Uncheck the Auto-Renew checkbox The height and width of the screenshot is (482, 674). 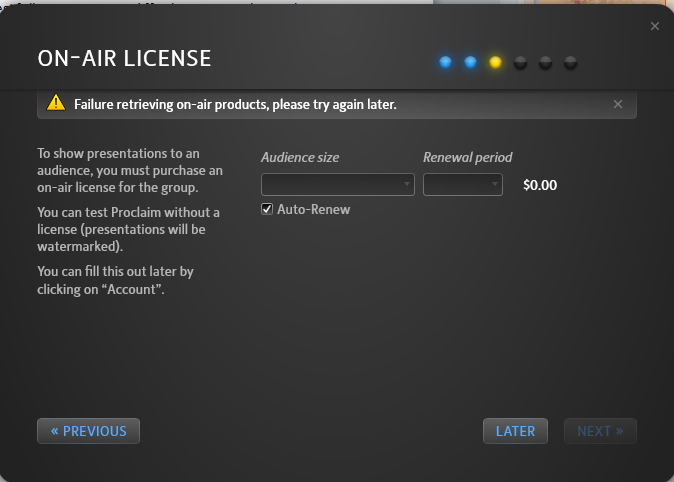267,209
